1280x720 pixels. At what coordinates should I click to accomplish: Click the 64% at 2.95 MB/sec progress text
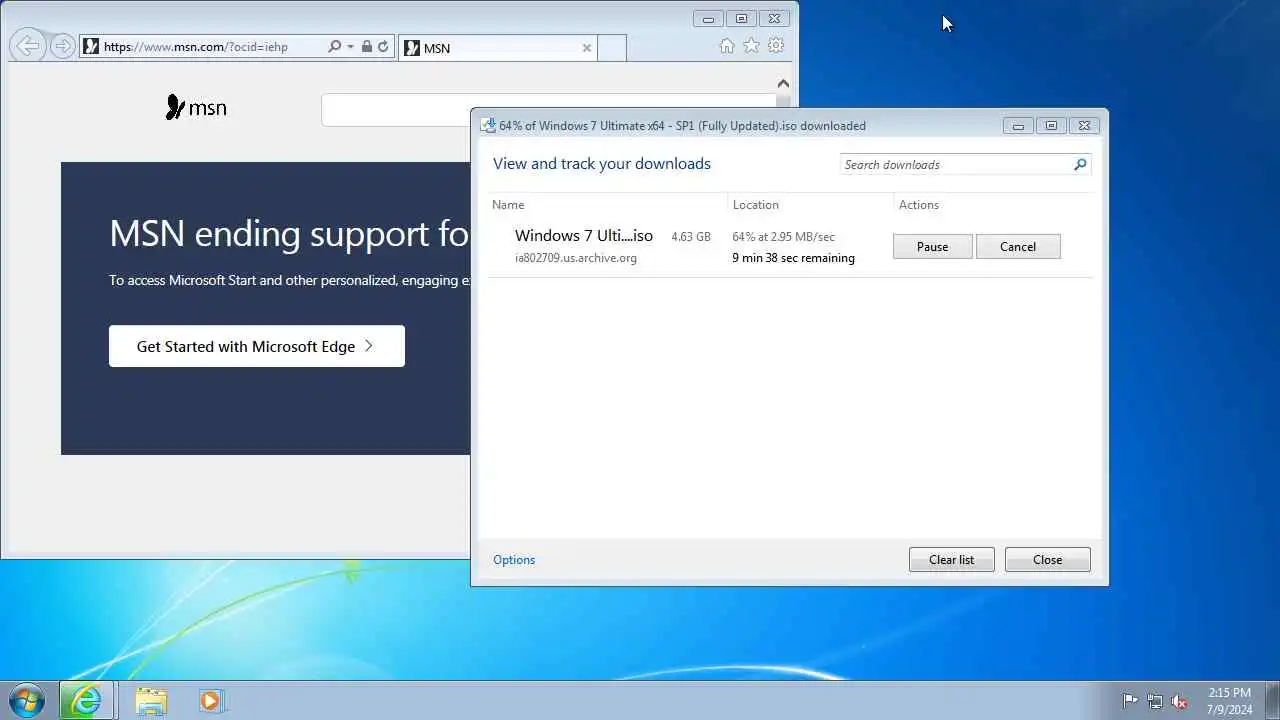783,237
